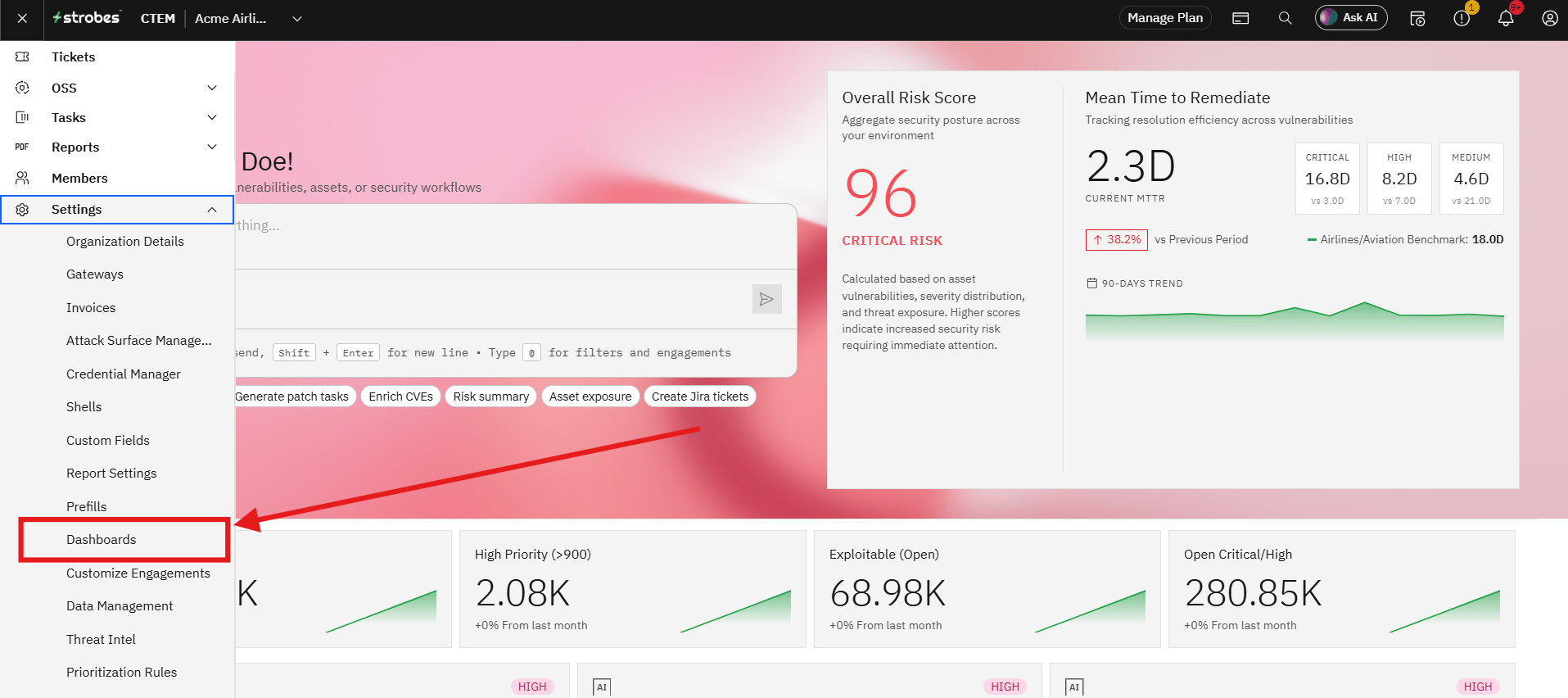Select the Asset exposure suggestion chip
The image size is (1568, 698).
click(590, 397)
